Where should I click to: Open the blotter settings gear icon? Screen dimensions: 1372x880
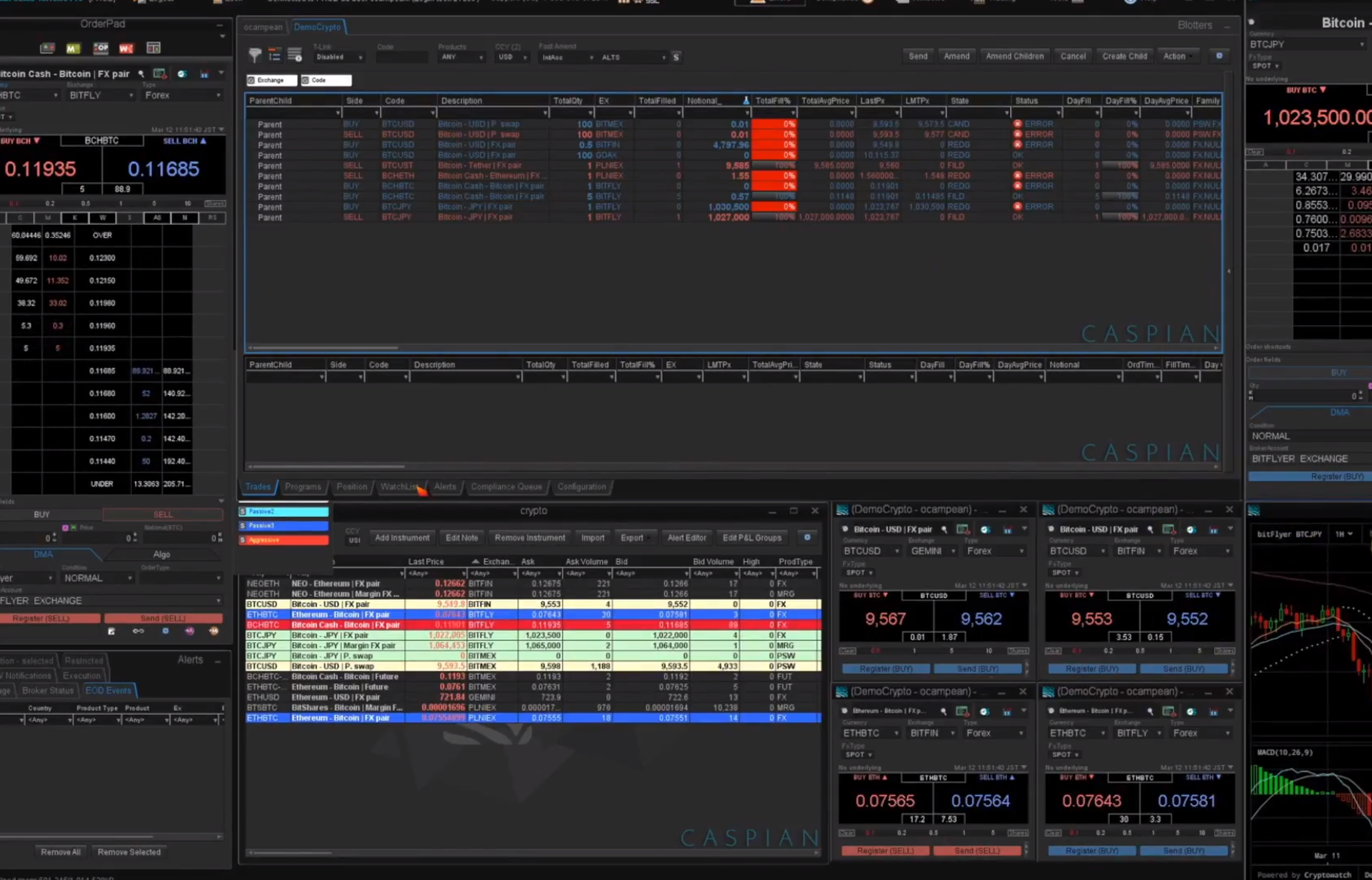pos(1219,56)
